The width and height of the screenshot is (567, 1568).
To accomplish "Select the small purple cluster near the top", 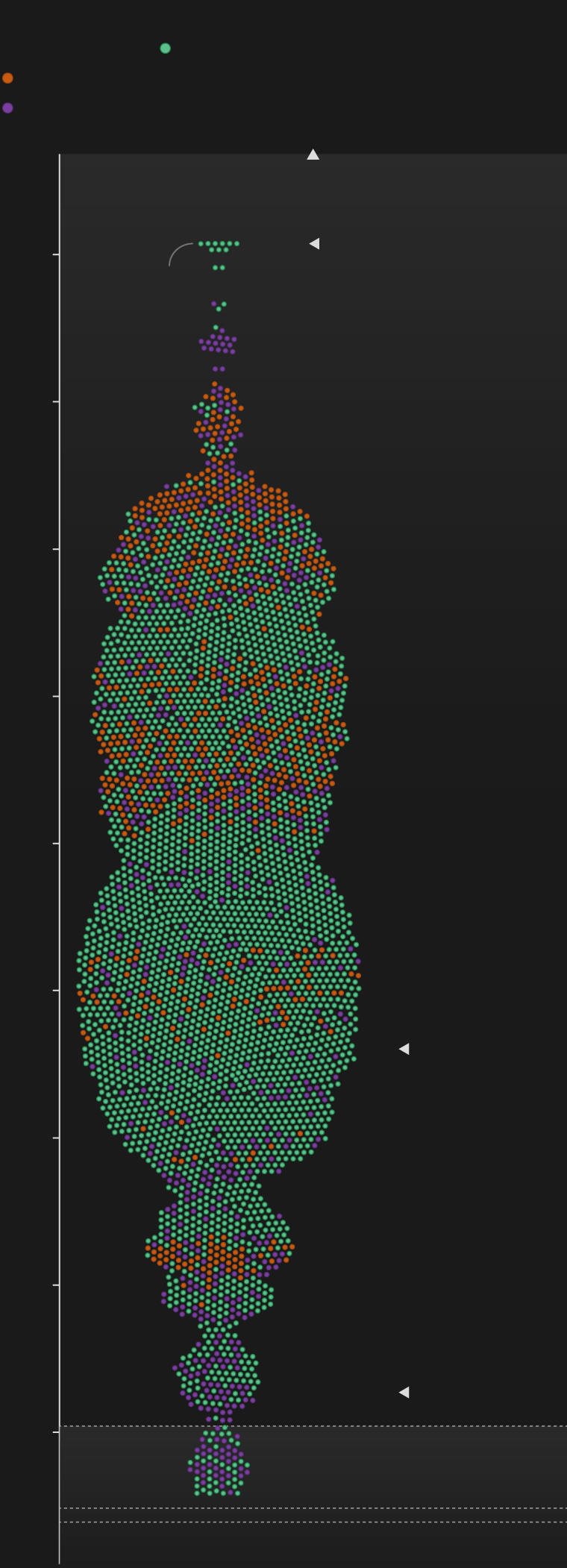I will (218, 343).
